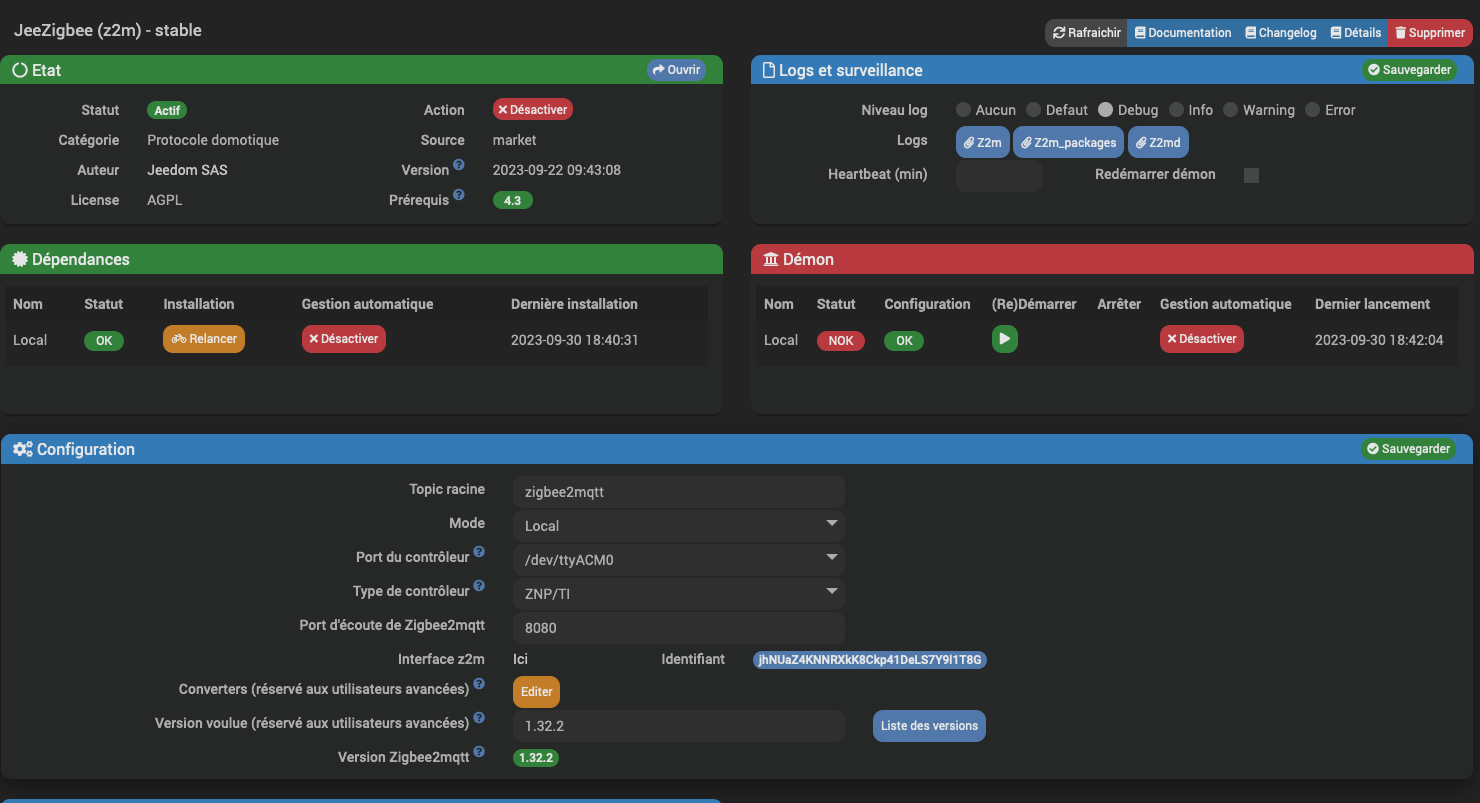Select the Debug log level
Image resolution: width=1480 pixels, height=803 pixels.
(x=1105, y=110)
